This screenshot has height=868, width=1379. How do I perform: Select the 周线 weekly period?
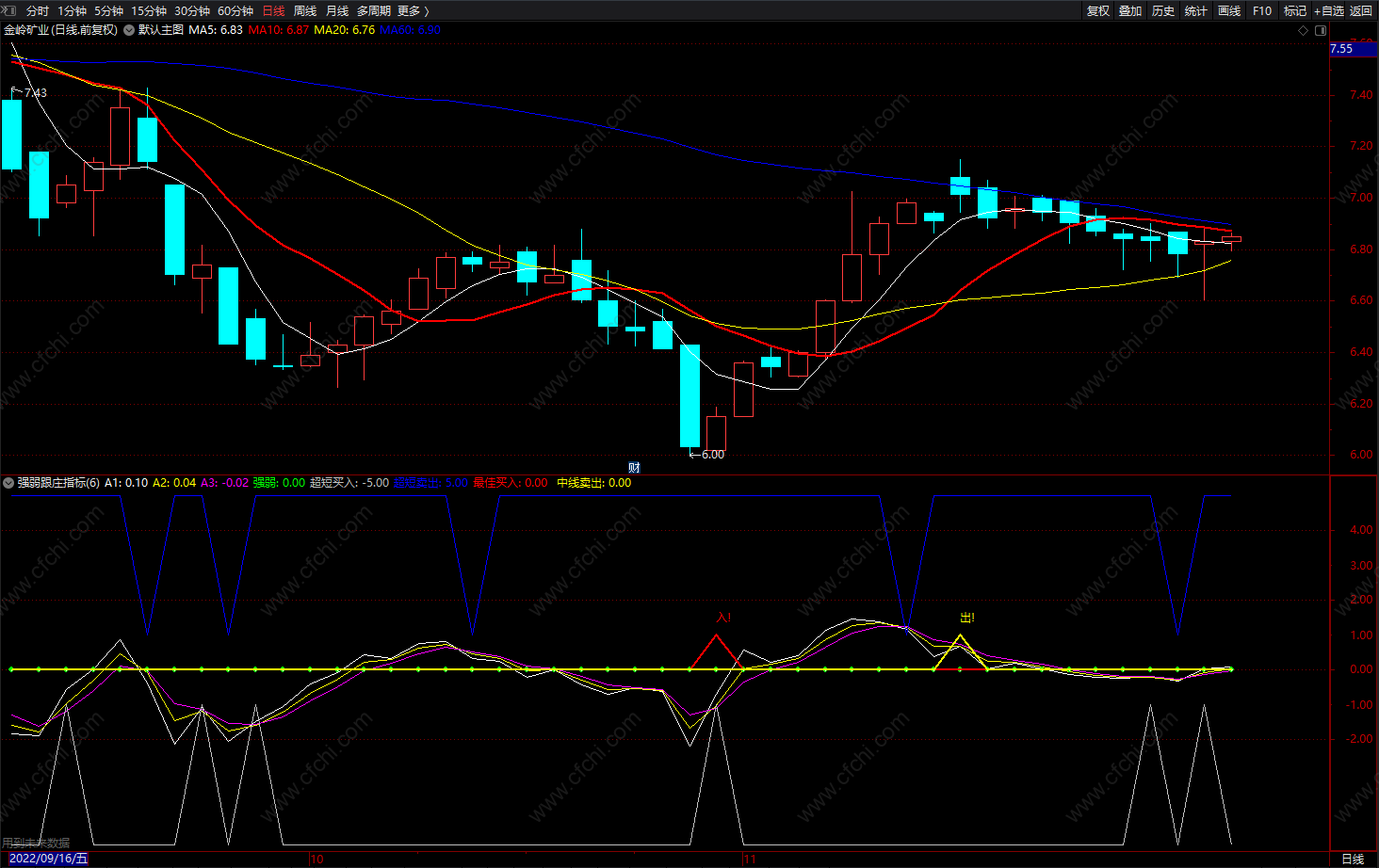[x=305, y=11]
